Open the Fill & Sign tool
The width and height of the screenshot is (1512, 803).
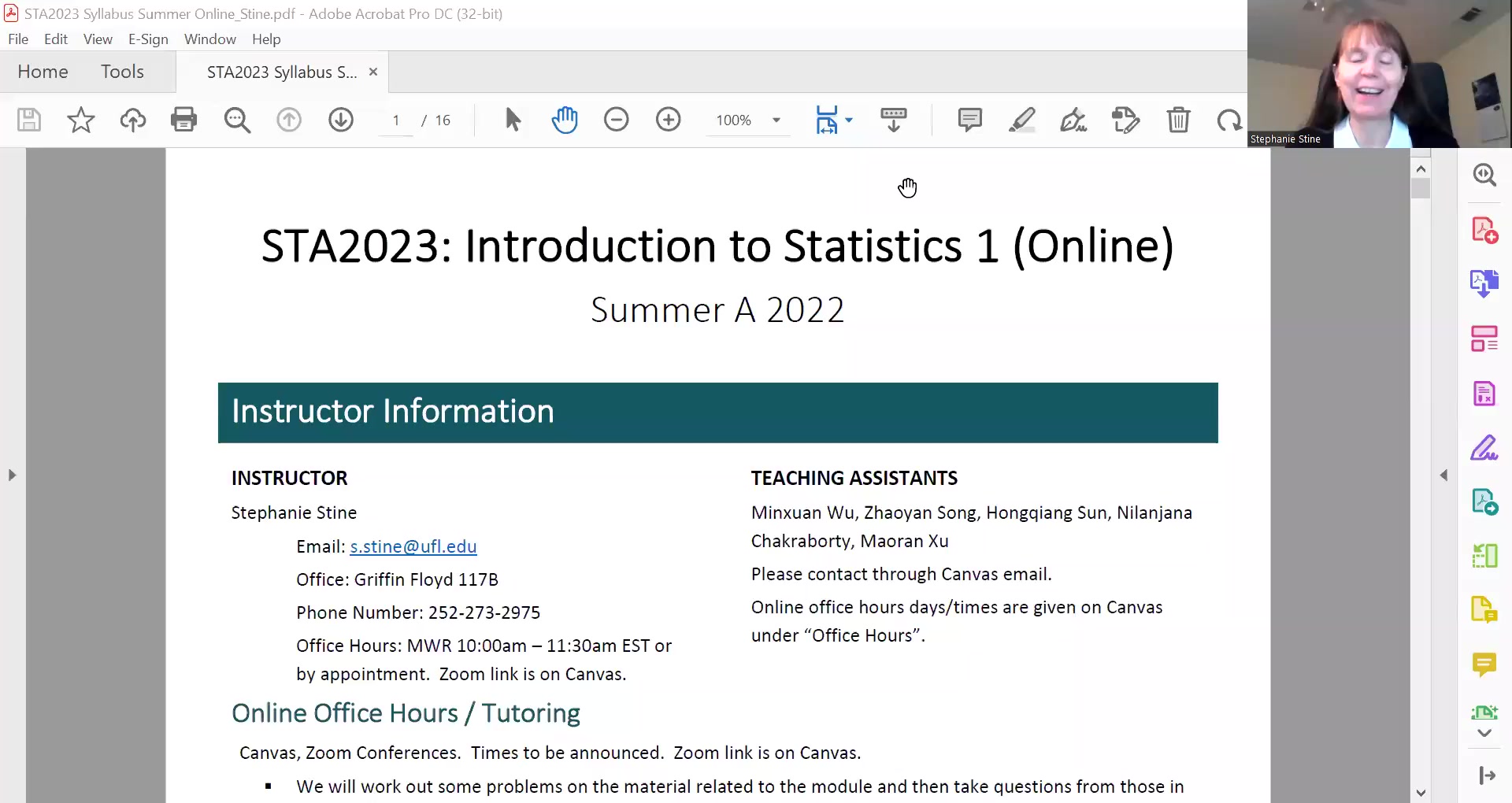tap(1073, 120)
